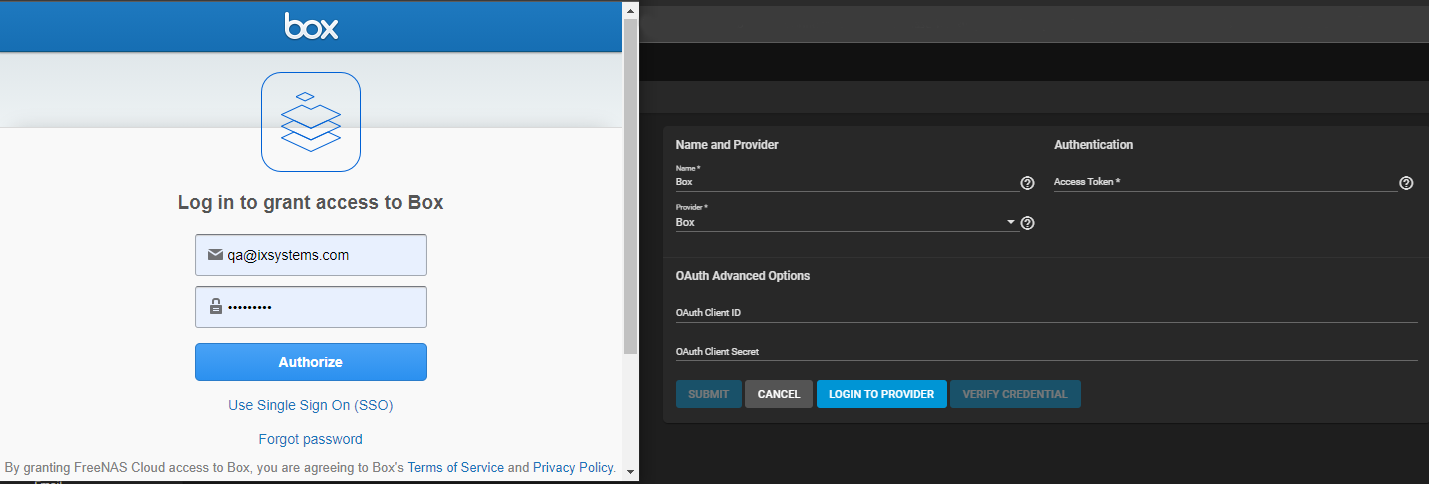The width and height of the screenshot is (1429, 484).
Task: Open help tooltip for Provider field
Action: (1027, 223)
